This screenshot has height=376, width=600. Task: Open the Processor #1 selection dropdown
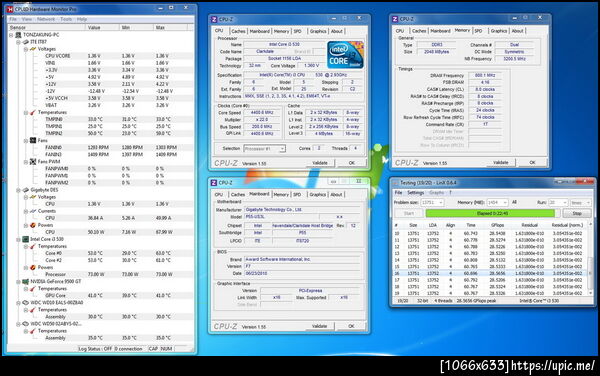click(x=264, y=148)
